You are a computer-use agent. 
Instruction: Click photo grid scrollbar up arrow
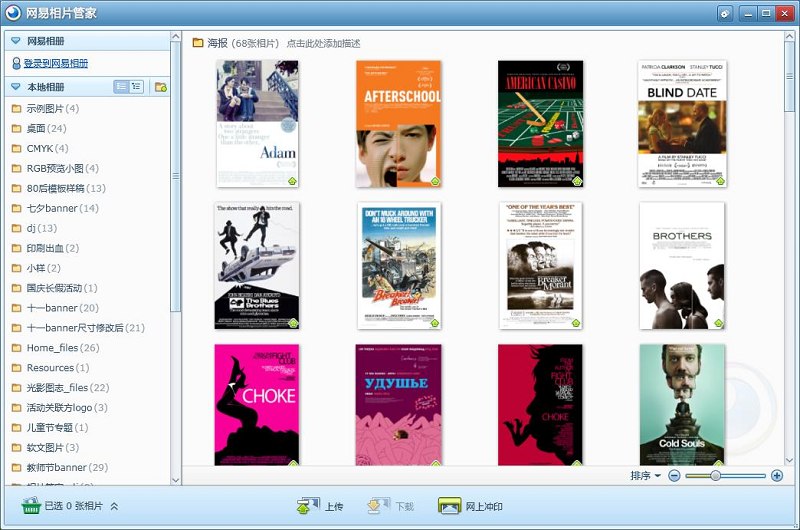tap(790, 37)
